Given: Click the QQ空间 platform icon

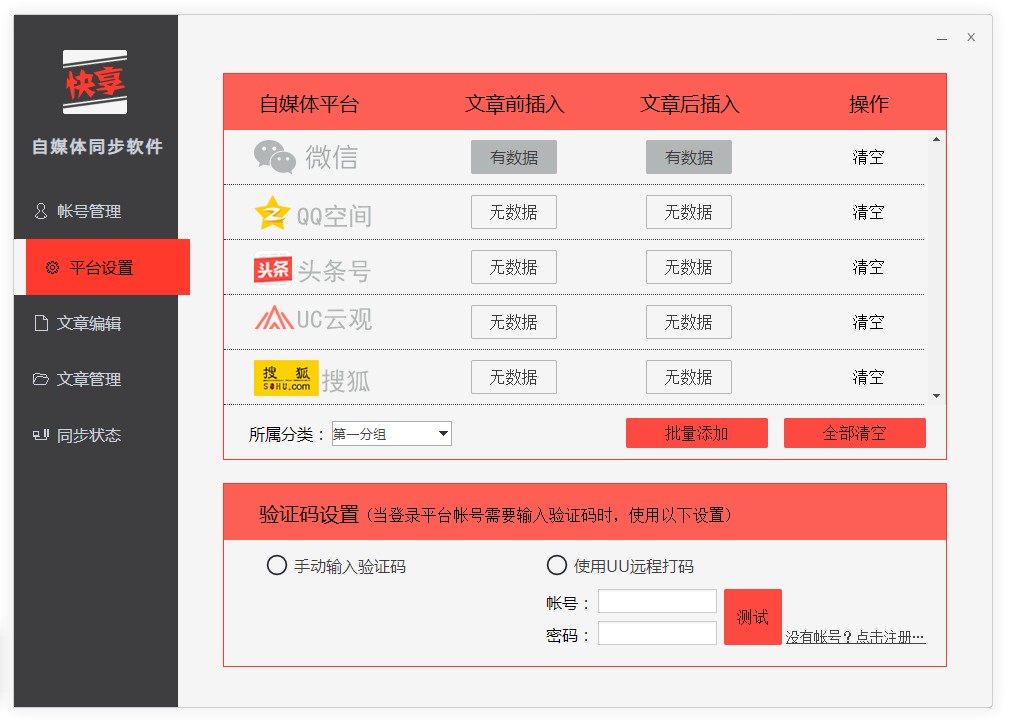Looking at the screenshot, I should (x=272, y=211).
